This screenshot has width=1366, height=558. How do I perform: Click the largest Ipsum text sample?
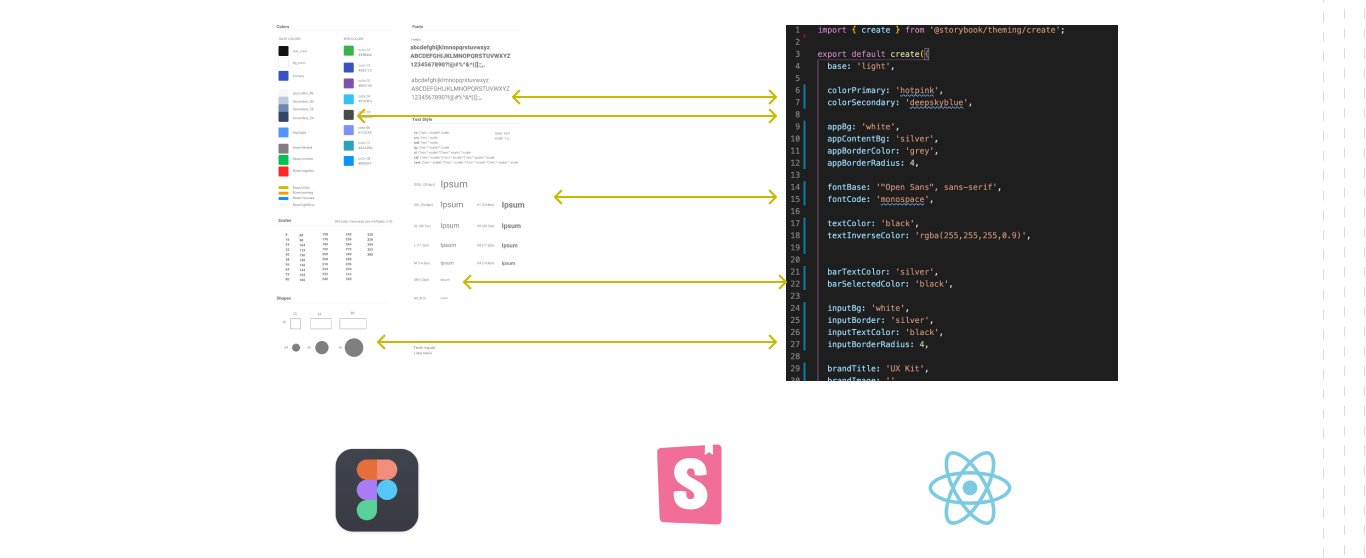tap(454, 184)
